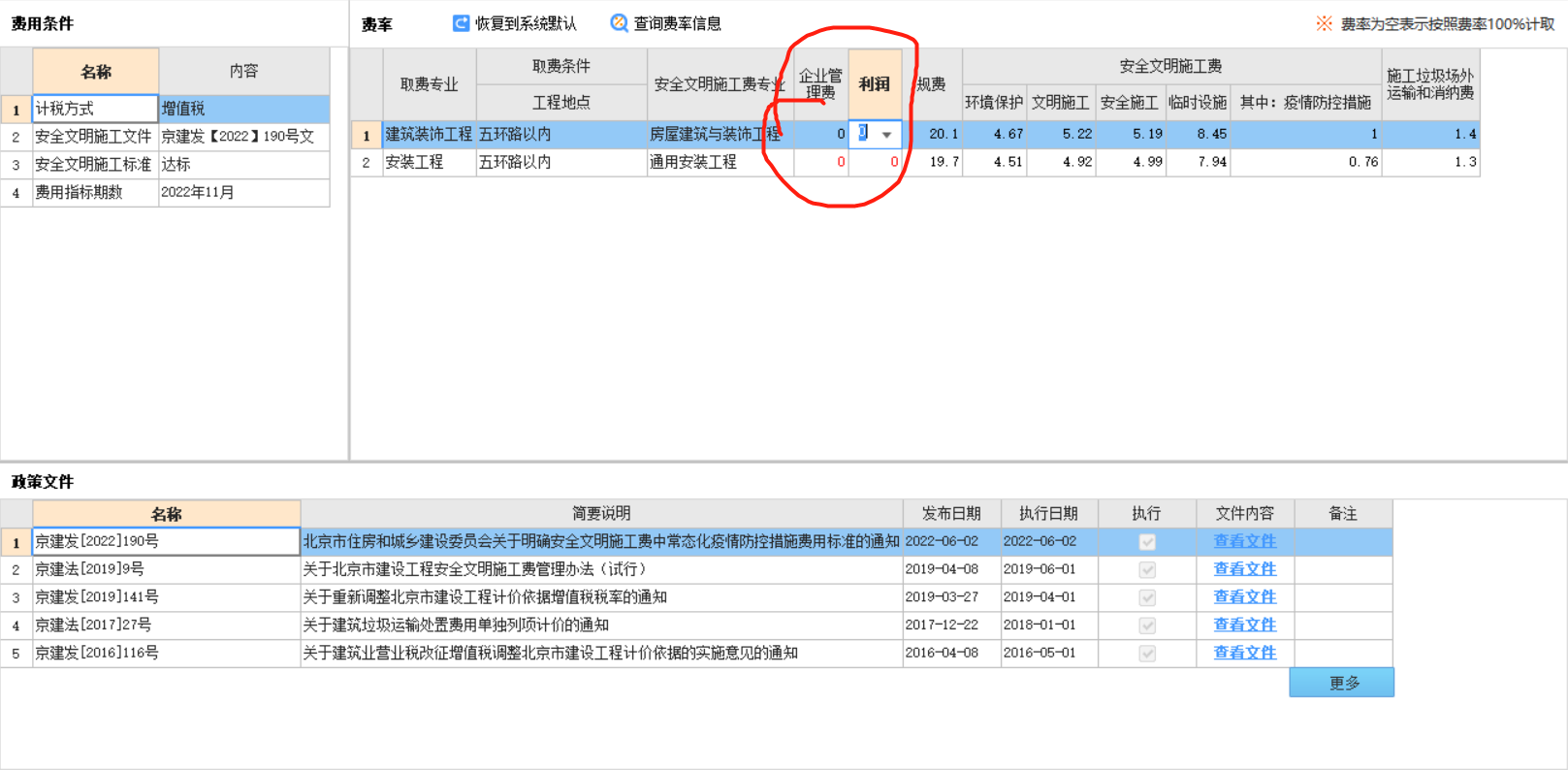Click the 疫情防控措施 value 0.76
1568x770 pixels.
click(x=1305, y=162)
